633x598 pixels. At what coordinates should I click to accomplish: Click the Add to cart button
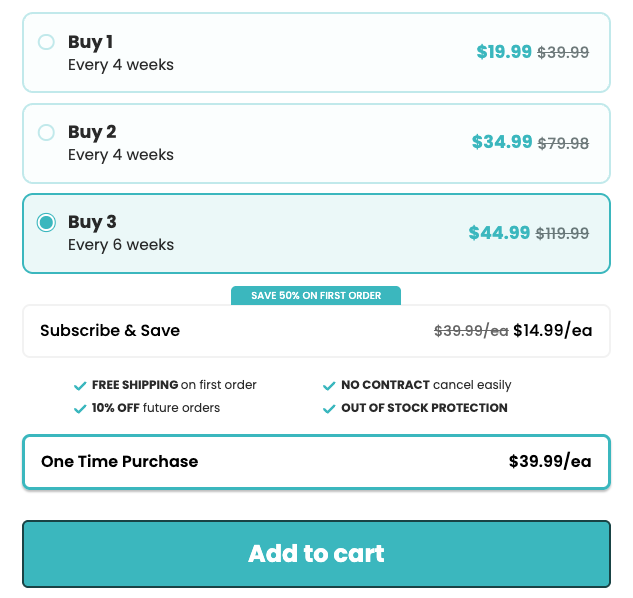click(316, 554)
